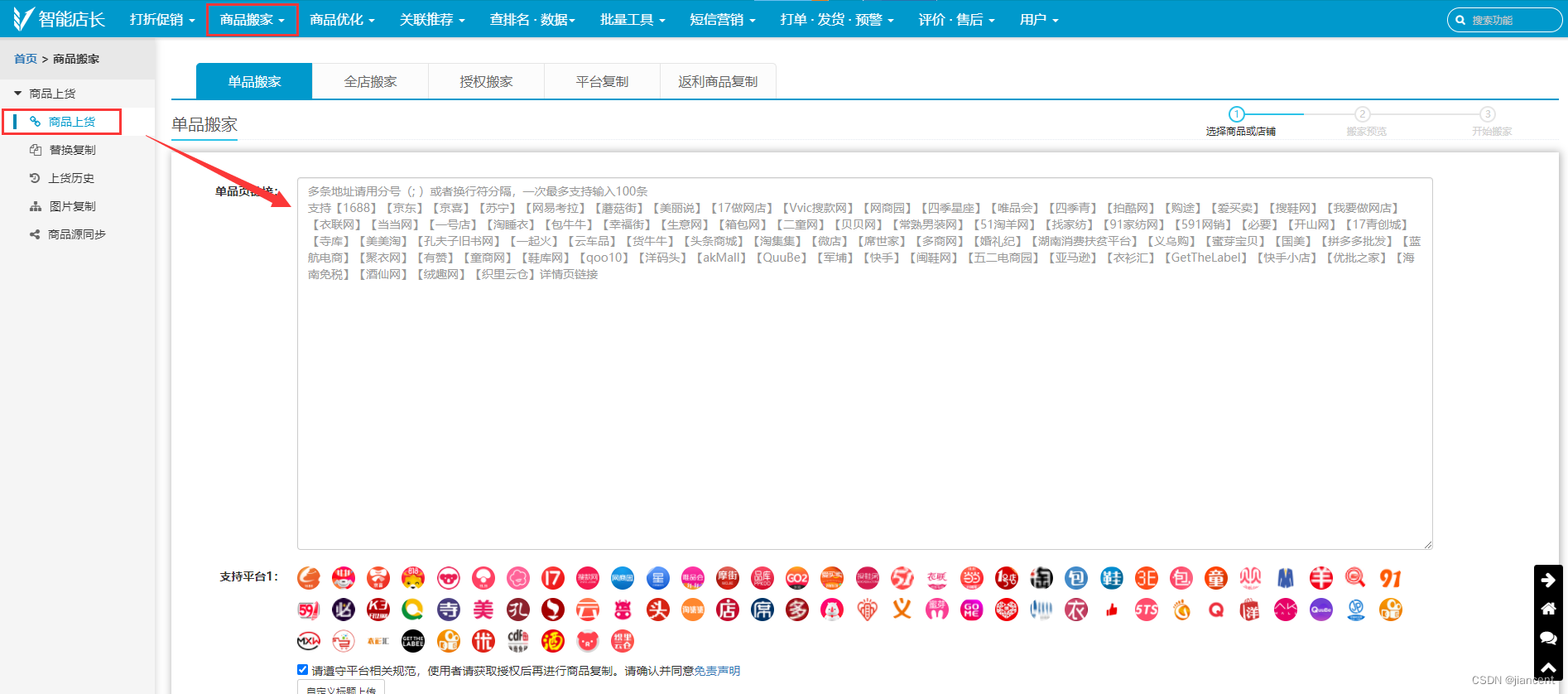This screenshot has height=694, width=1568.
Task: Toggle the platform rules agreement checkbox
Action: click(303, 670)
